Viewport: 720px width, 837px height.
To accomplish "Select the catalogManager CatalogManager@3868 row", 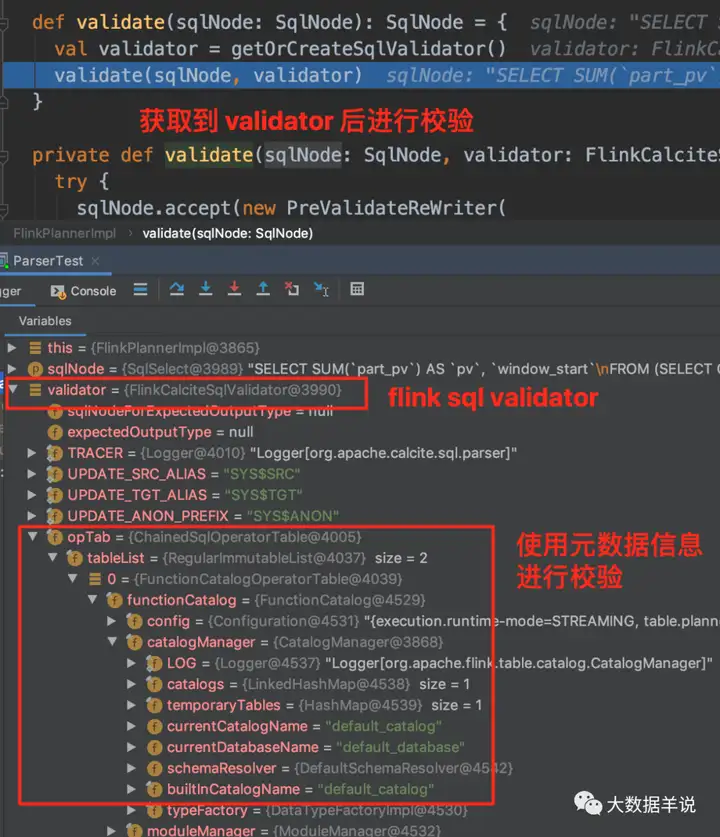I will (360, 642).
